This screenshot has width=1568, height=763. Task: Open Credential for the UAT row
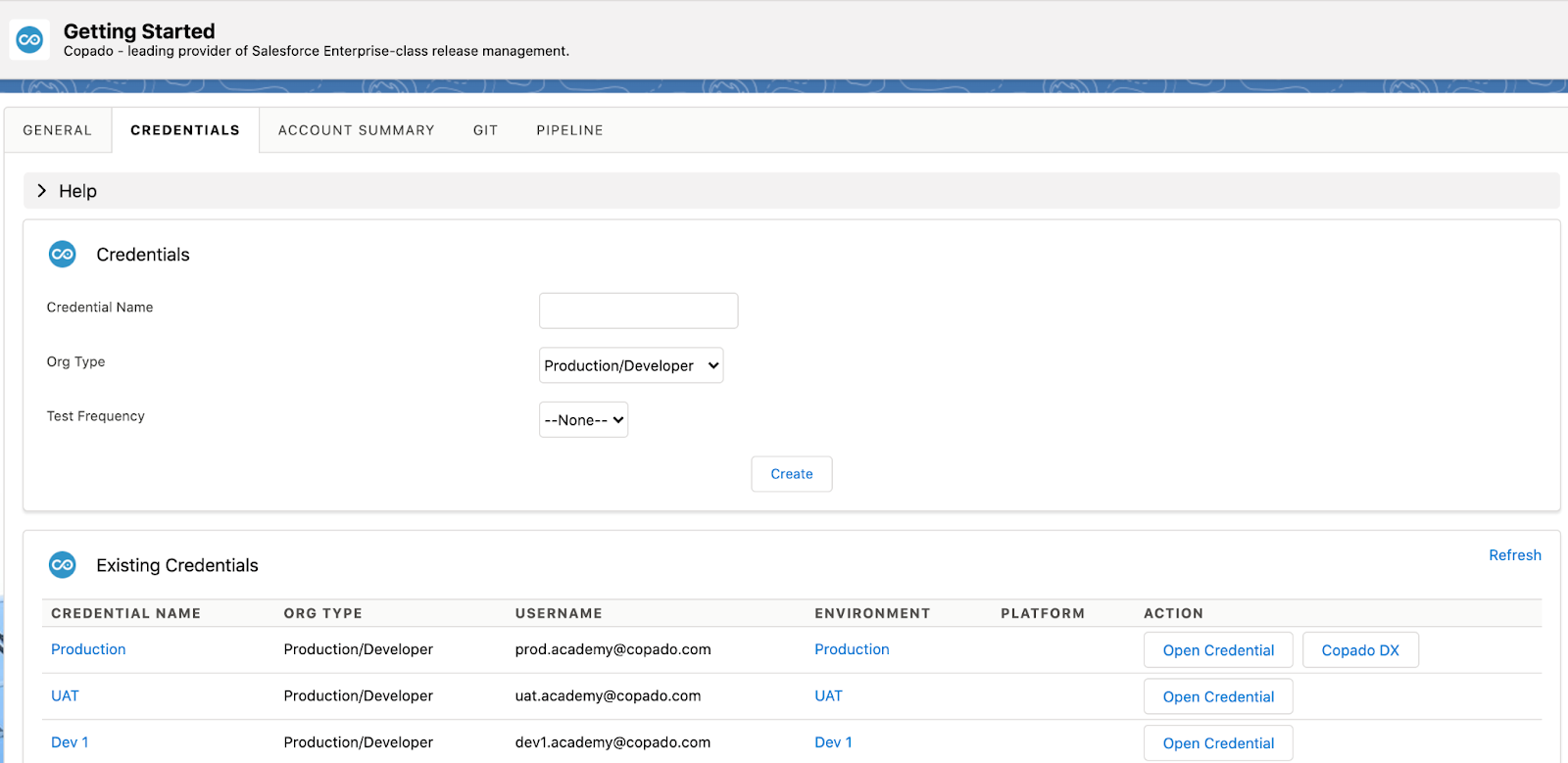point(1218,696)
